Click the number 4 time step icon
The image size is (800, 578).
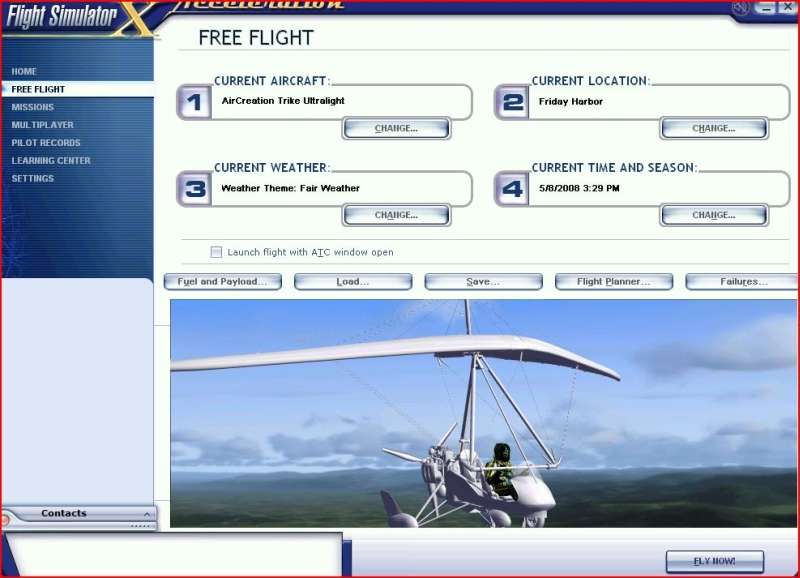tap(512, 189)
